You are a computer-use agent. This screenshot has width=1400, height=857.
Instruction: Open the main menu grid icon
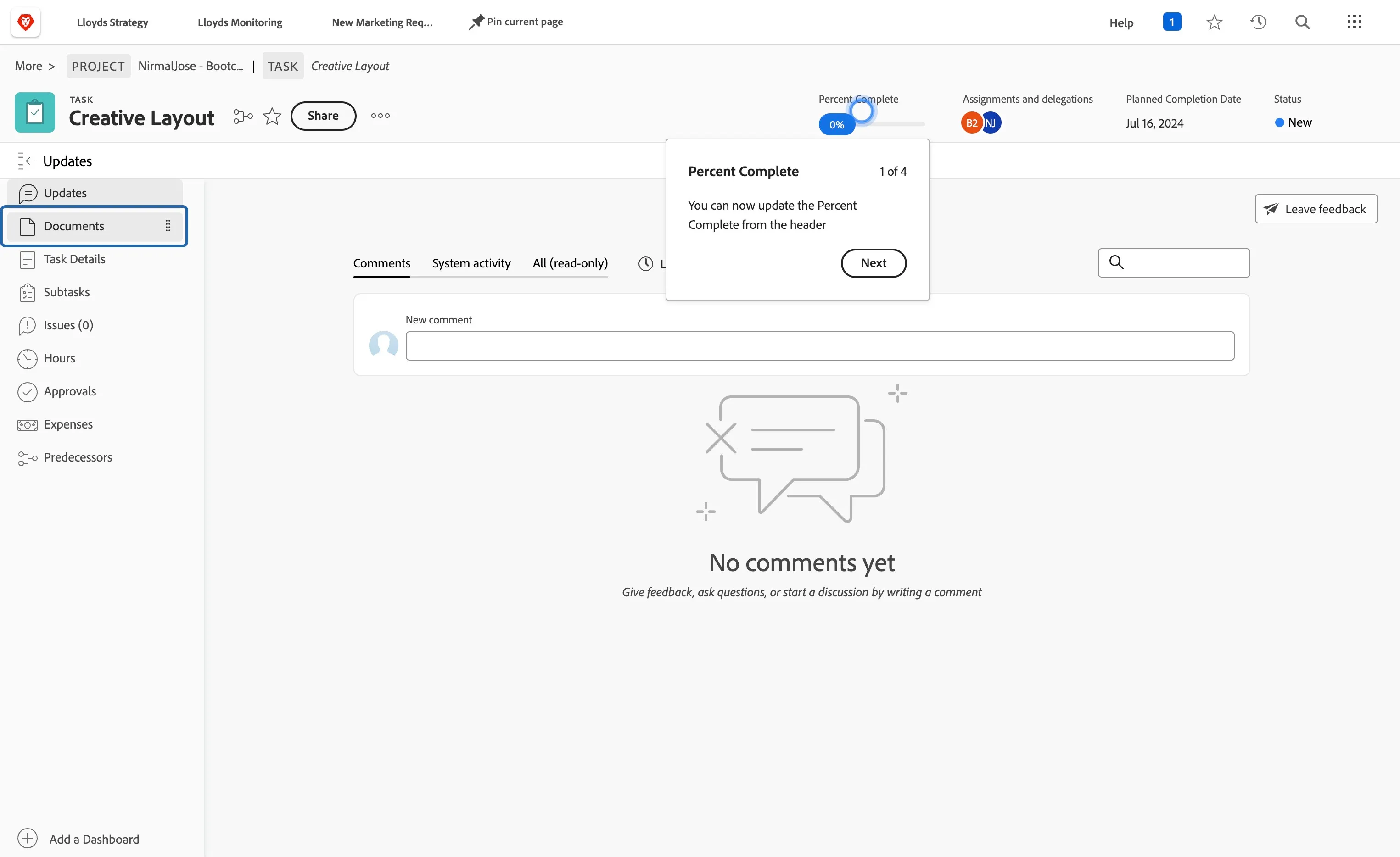[x=1354, y=22]
